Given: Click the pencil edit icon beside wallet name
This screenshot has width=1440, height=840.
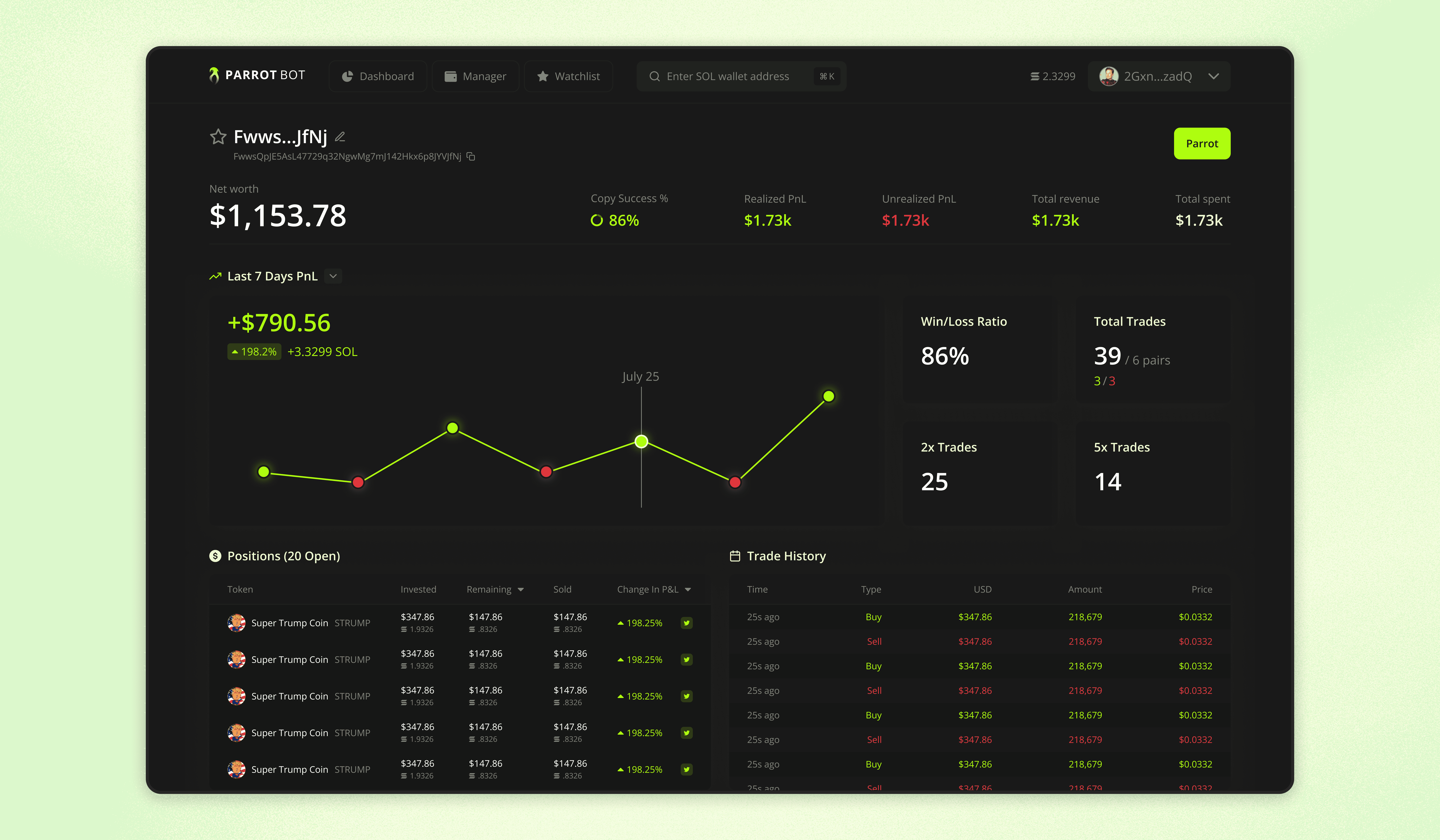Looking at the screenshot, I should tap(340, 137).
